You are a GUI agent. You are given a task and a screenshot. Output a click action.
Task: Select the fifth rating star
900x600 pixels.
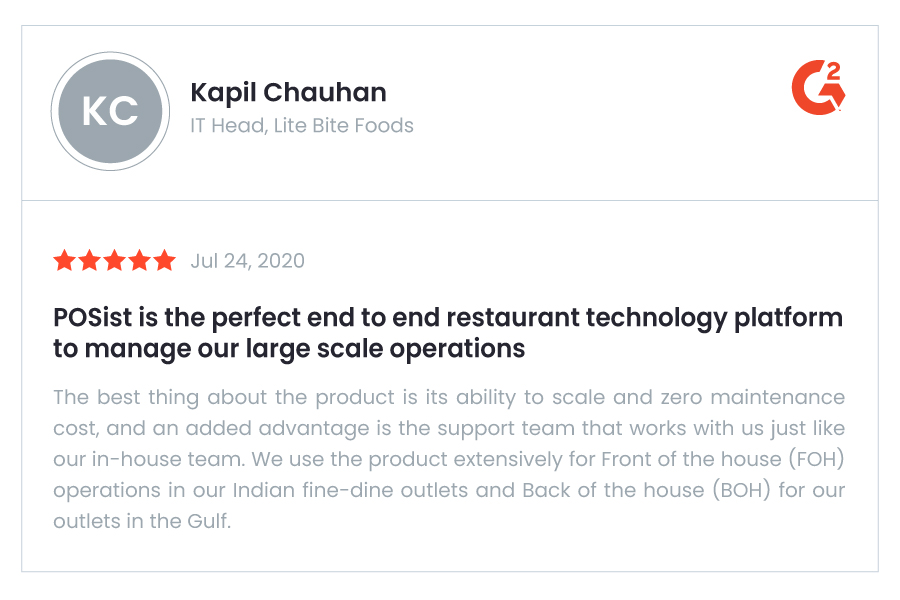[x=165, y=260]
